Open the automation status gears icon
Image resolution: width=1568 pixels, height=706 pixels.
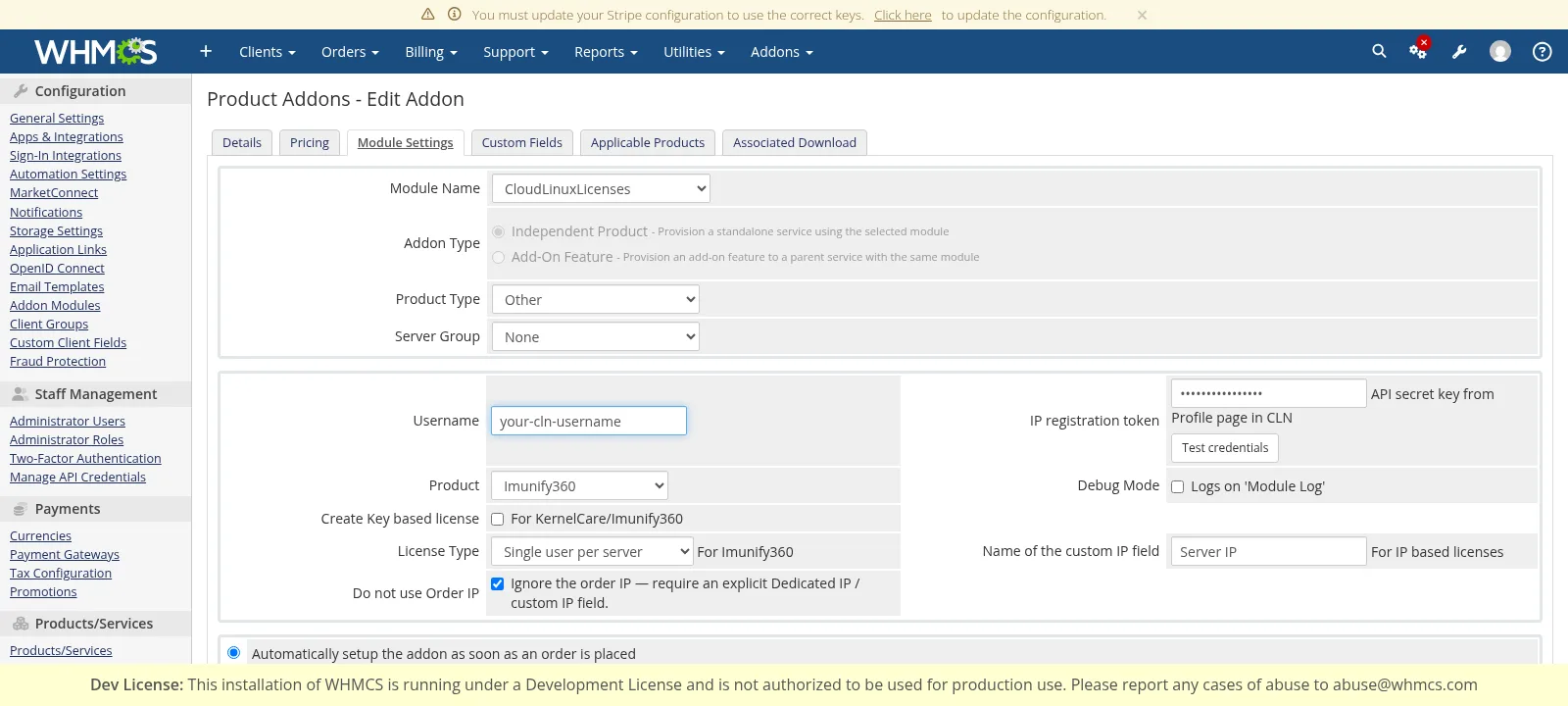point(1418,51)
